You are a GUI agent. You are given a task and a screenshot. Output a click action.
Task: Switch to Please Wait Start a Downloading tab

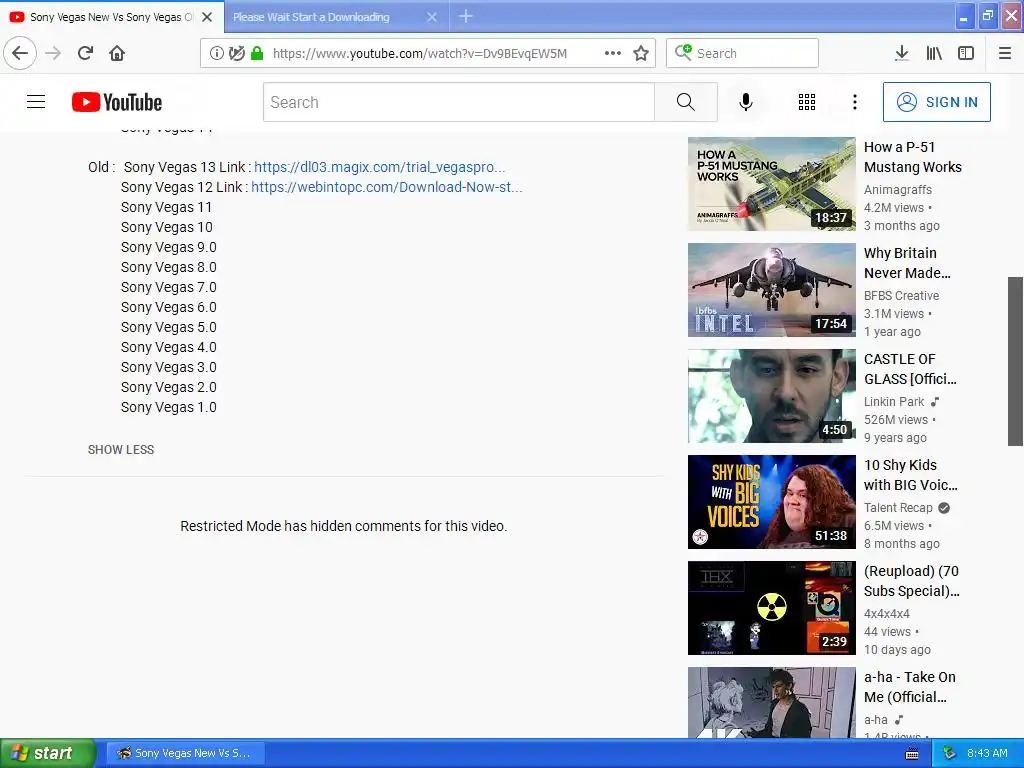coord(337,17)
